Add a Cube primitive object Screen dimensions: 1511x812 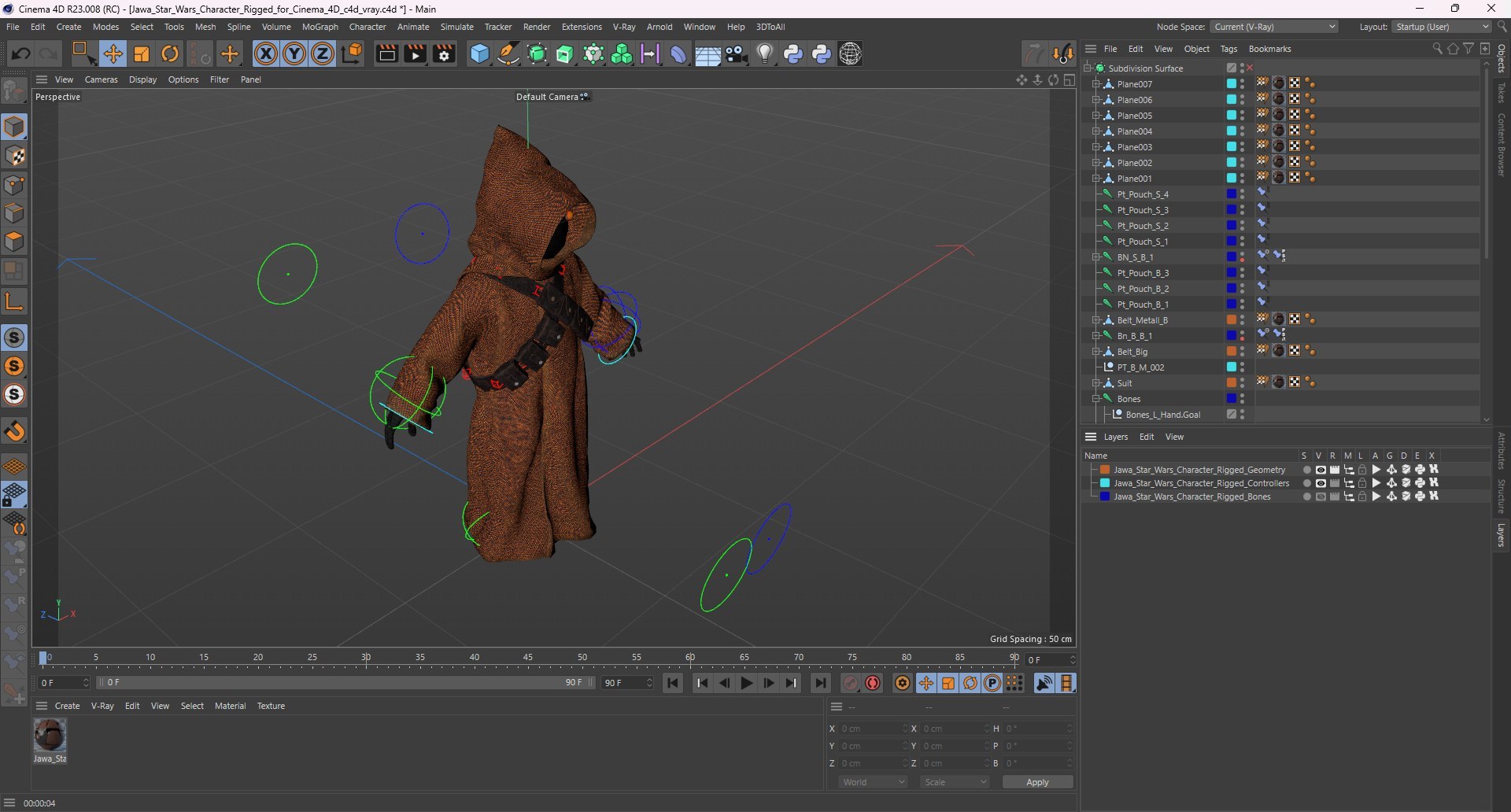point(479,54)
